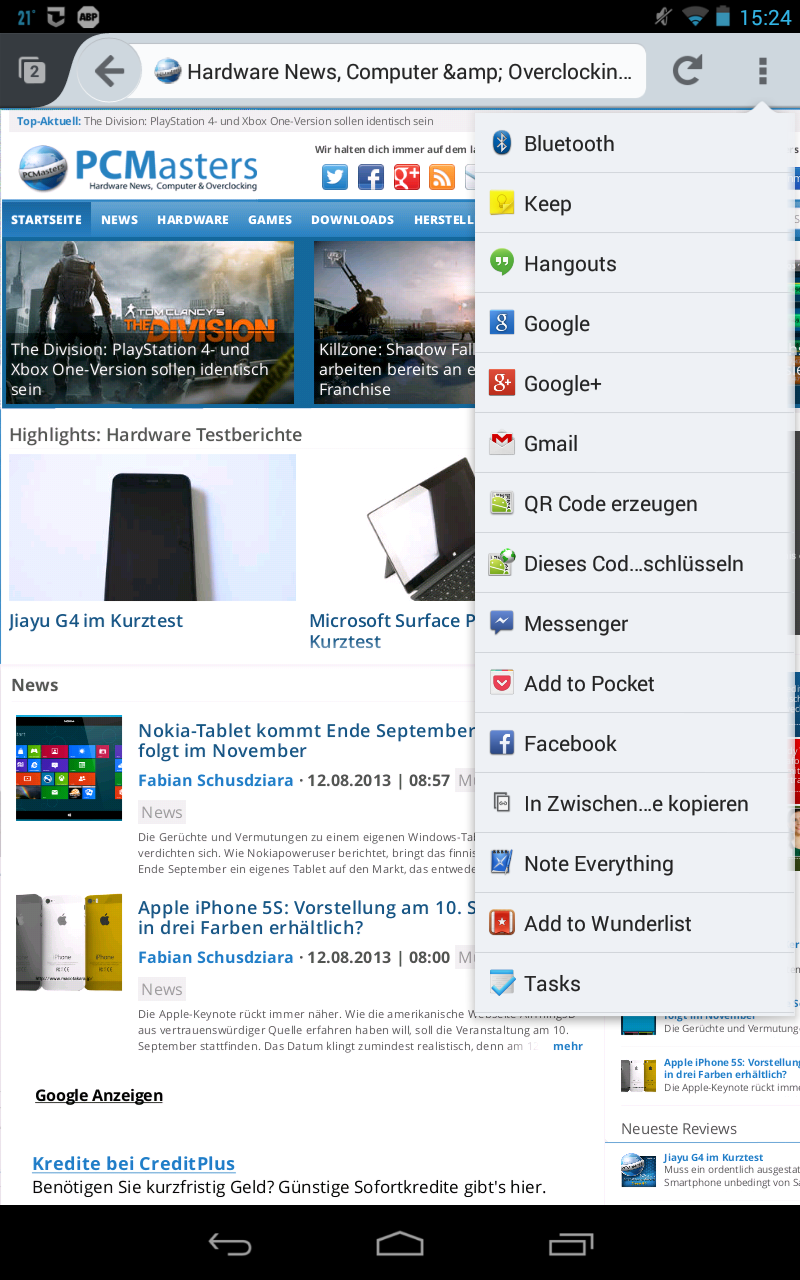Tap the Note Everything icon
The height and width of the screenshot is (1280, 800).
tap(502, 863)
